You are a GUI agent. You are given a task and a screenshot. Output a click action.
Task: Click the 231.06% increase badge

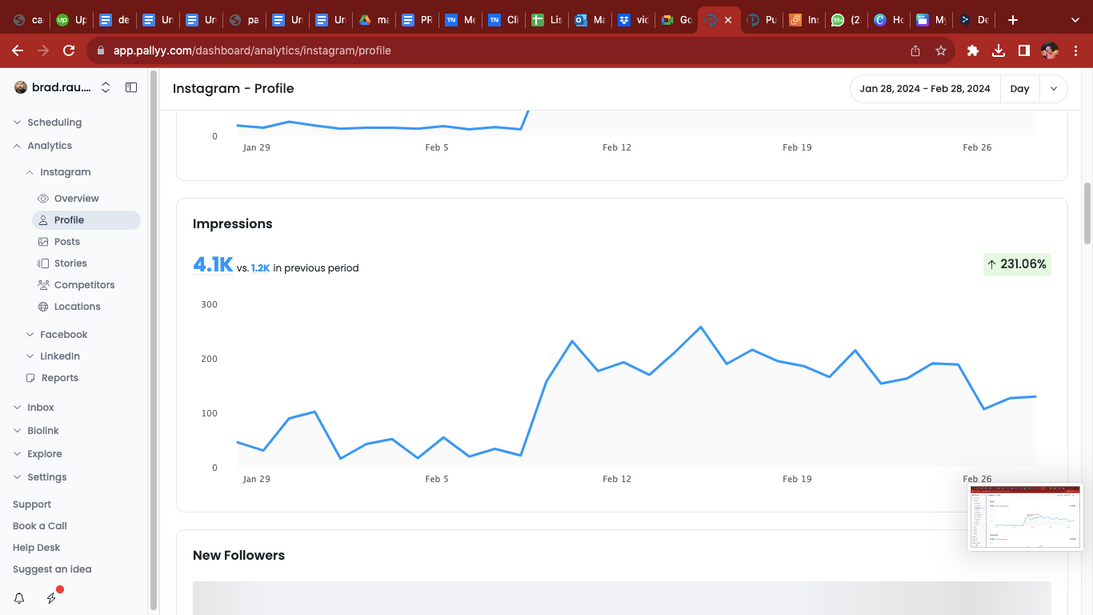coord(1017,264)
